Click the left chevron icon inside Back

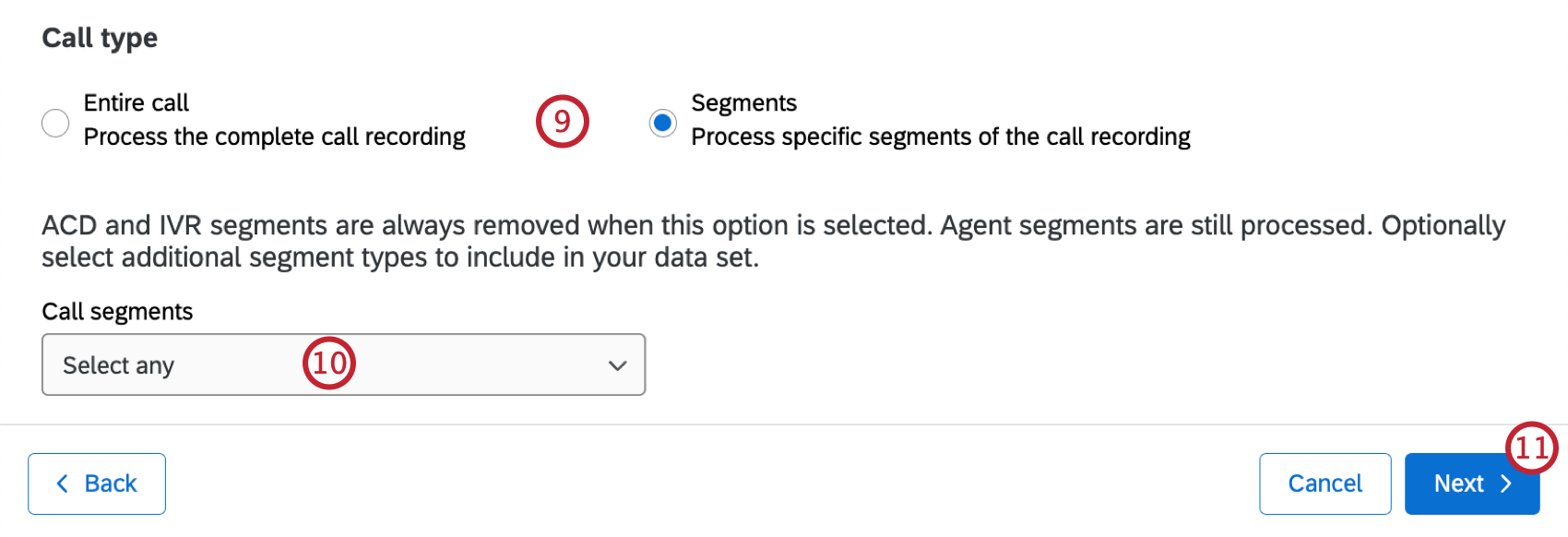coord(63,483)
